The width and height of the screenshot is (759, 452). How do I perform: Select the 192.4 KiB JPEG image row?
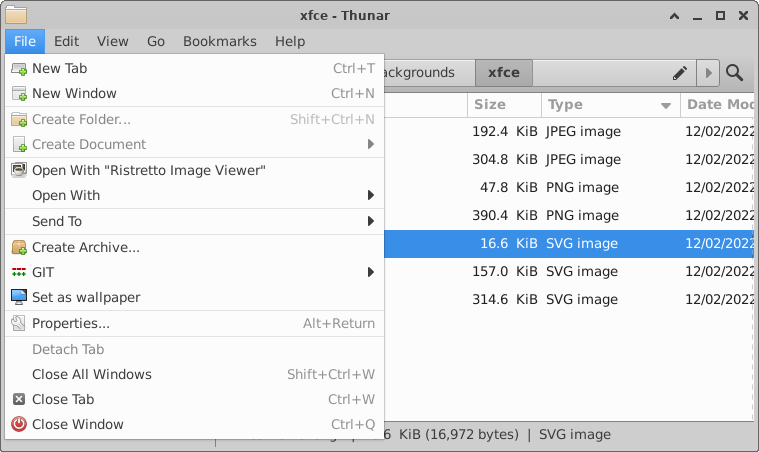569,132
